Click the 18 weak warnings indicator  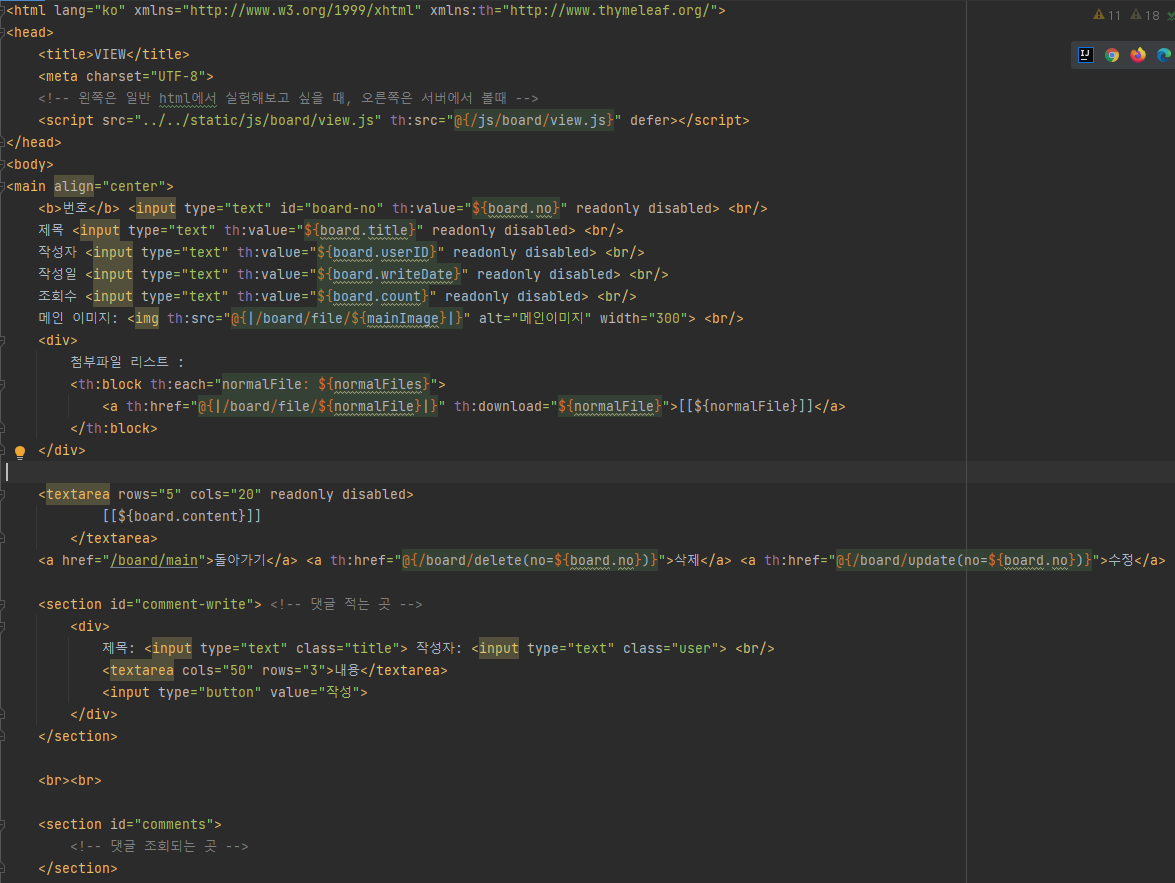(1144, 15)
